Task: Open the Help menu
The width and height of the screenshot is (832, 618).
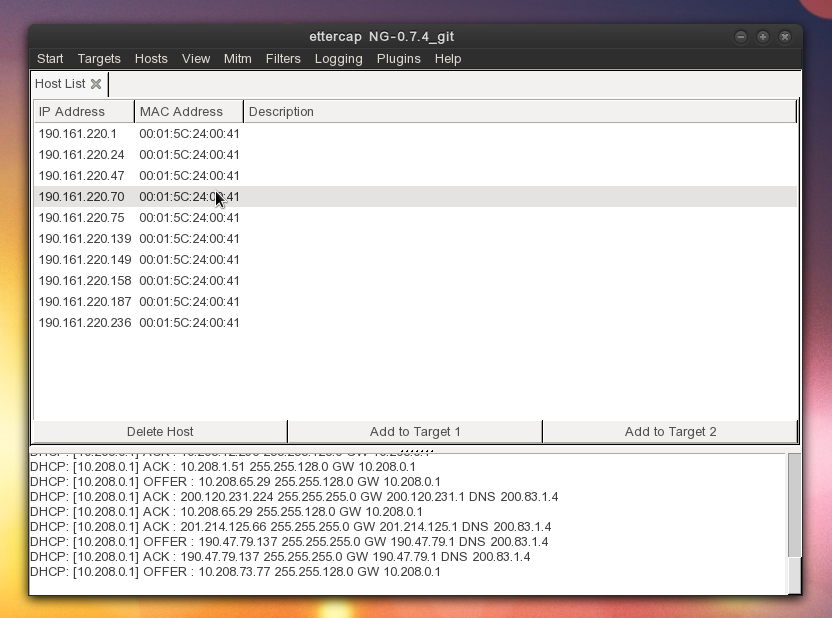Action: coord(448,59)
